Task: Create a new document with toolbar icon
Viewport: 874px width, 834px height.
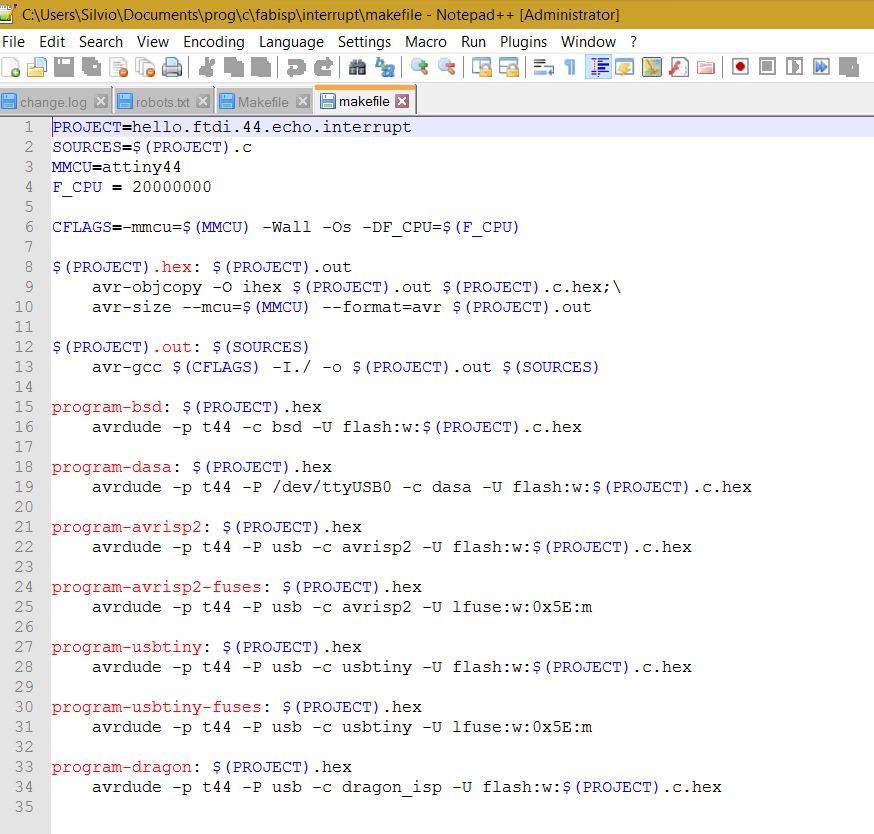Action: [11, 67]
